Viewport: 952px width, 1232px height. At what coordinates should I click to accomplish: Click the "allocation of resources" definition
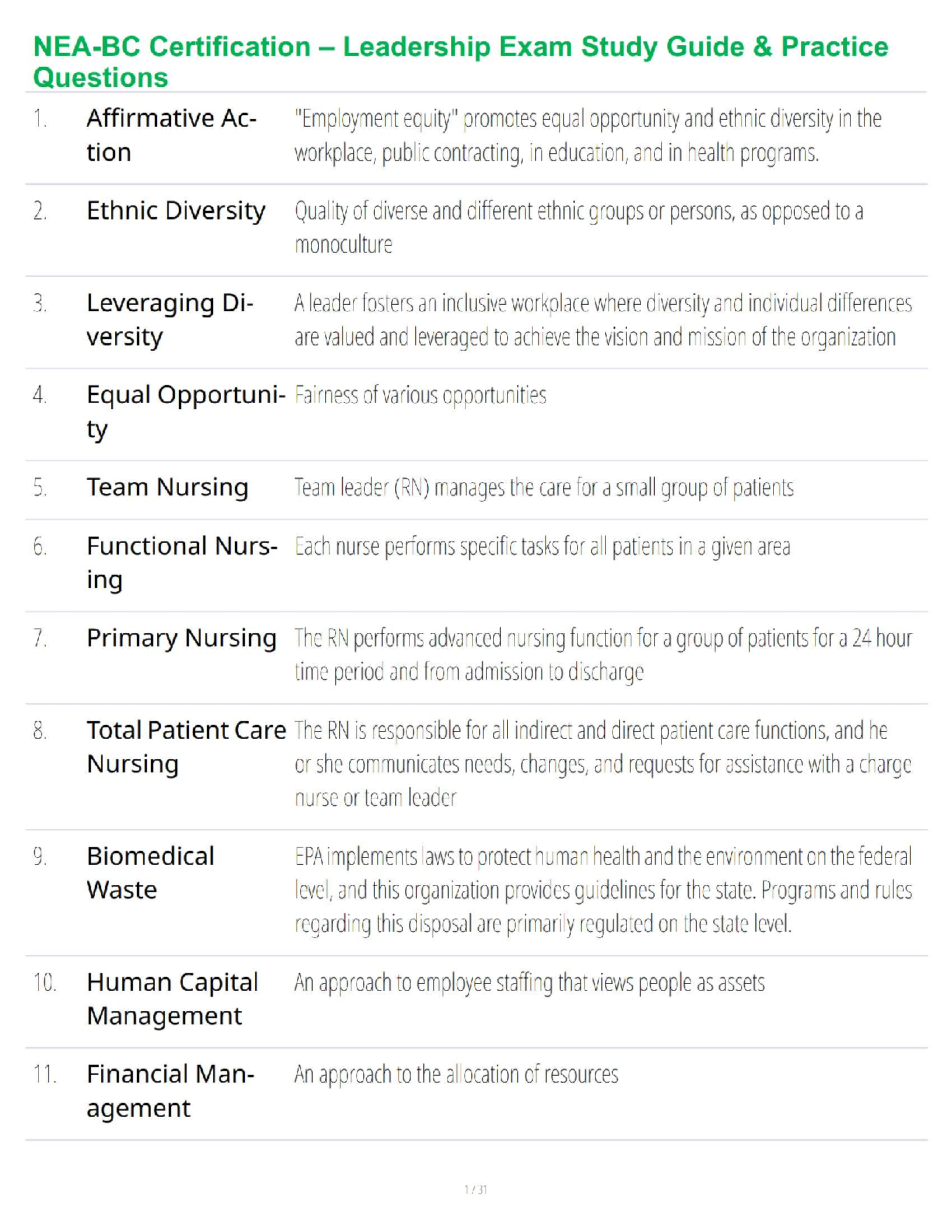pyautogui.click(x=456, y=1075)
